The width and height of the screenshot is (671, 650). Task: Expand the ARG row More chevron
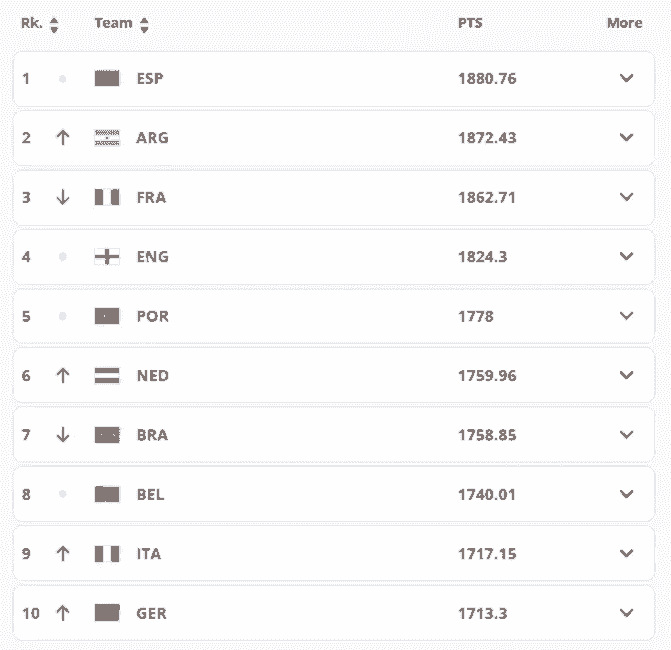(x=627, y=138)
